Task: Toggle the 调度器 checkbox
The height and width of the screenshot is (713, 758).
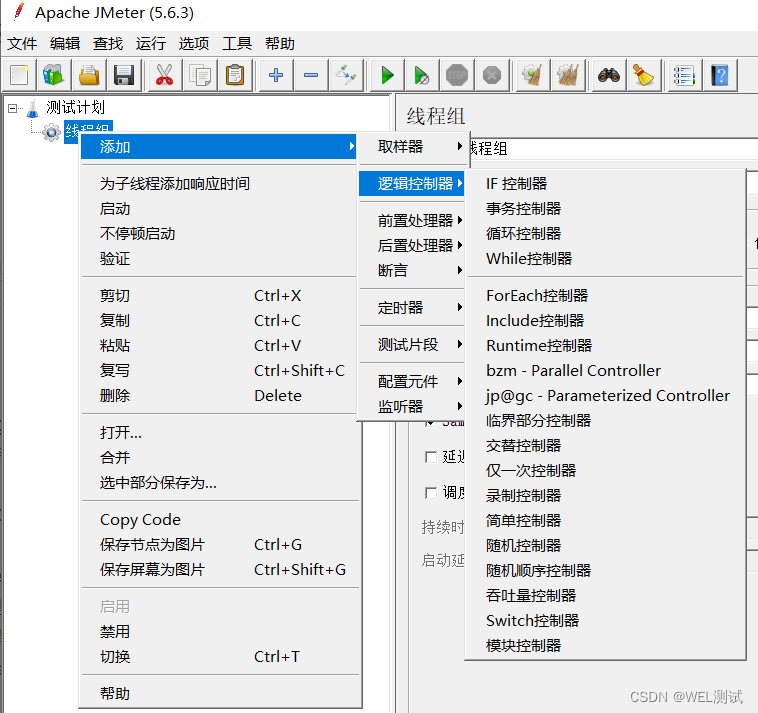Action: click(430, 493)
